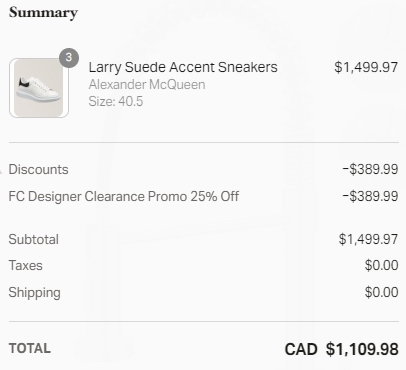The width and height of the screenshot is (406, 370).
Task: Click the Shipping amount $0.00
Action: click(x=381, y=292)
